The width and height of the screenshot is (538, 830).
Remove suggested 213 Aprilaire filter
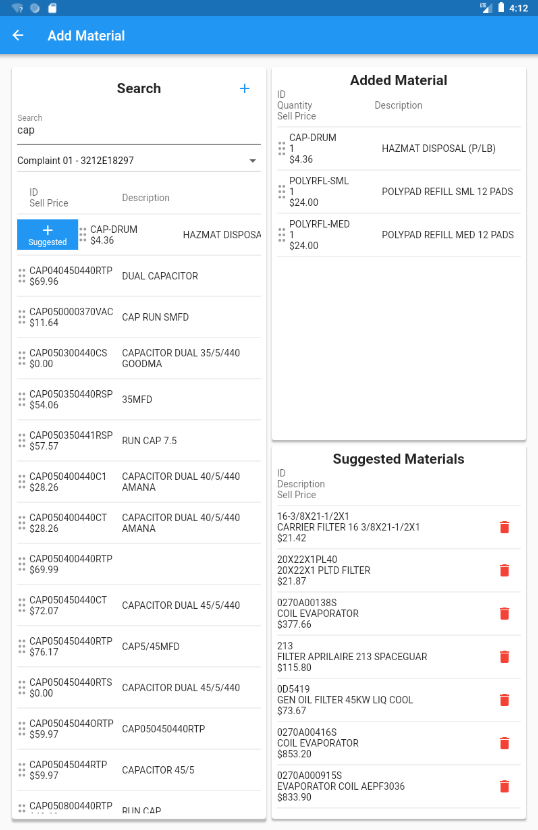(x=505, y=657)
